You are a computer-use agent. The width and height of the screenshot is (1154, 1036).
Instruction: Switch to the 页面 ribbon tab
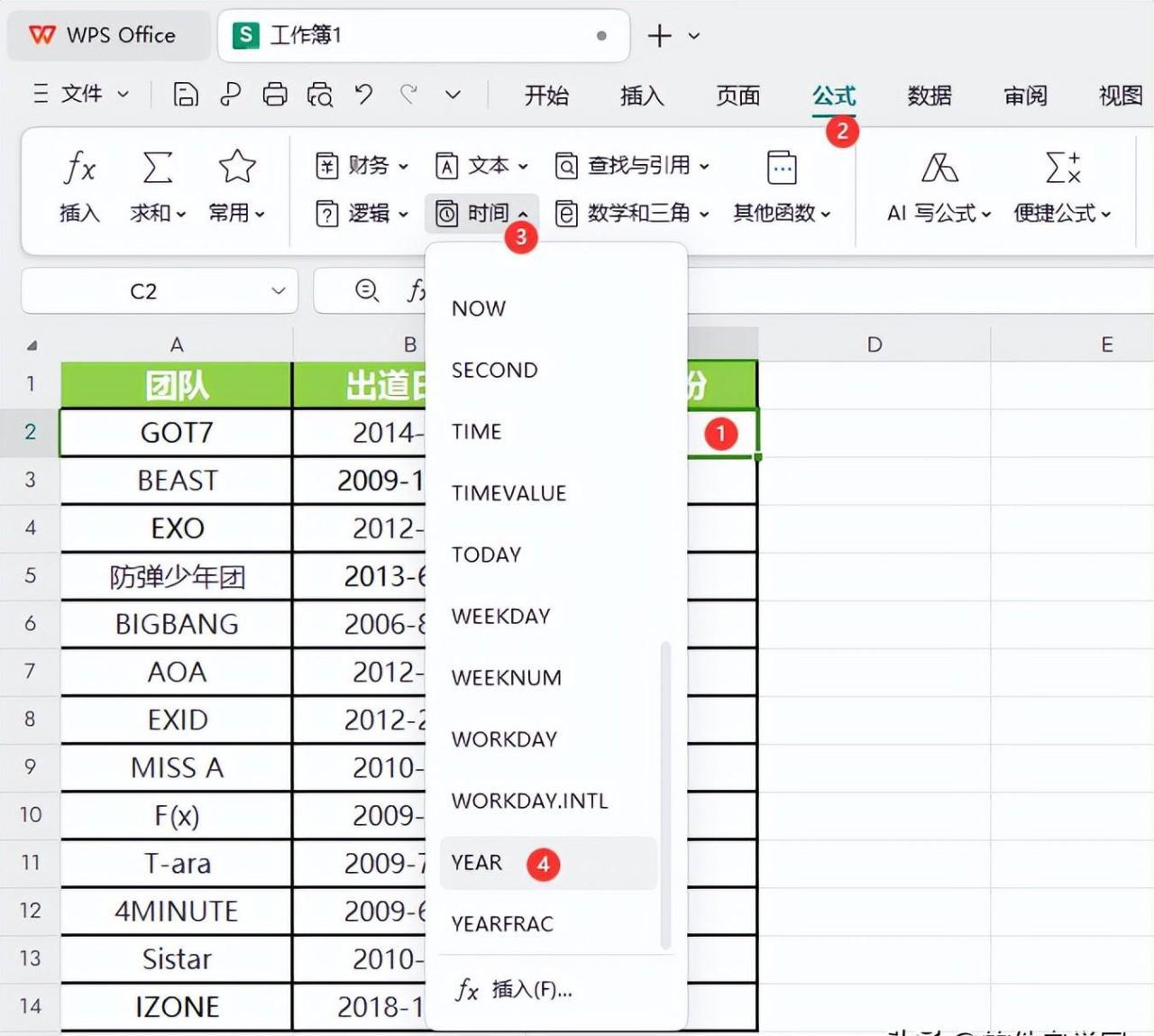point(737,95)
